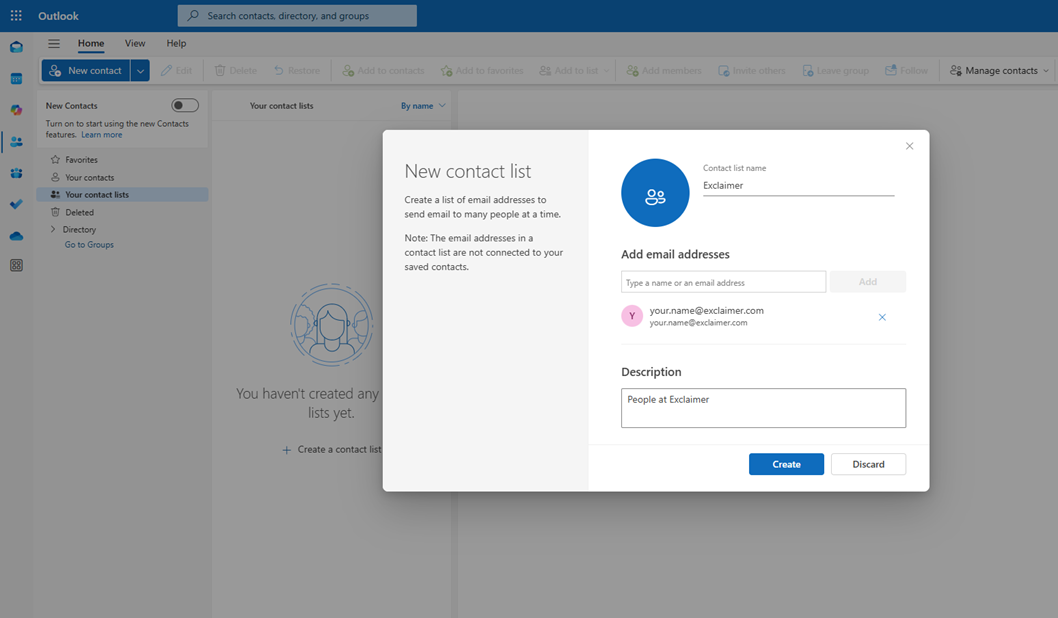Screen dimensions: 1058x618
Task: Remove your.name@exclaimer.com from the list
Action: tap(882, 317)
